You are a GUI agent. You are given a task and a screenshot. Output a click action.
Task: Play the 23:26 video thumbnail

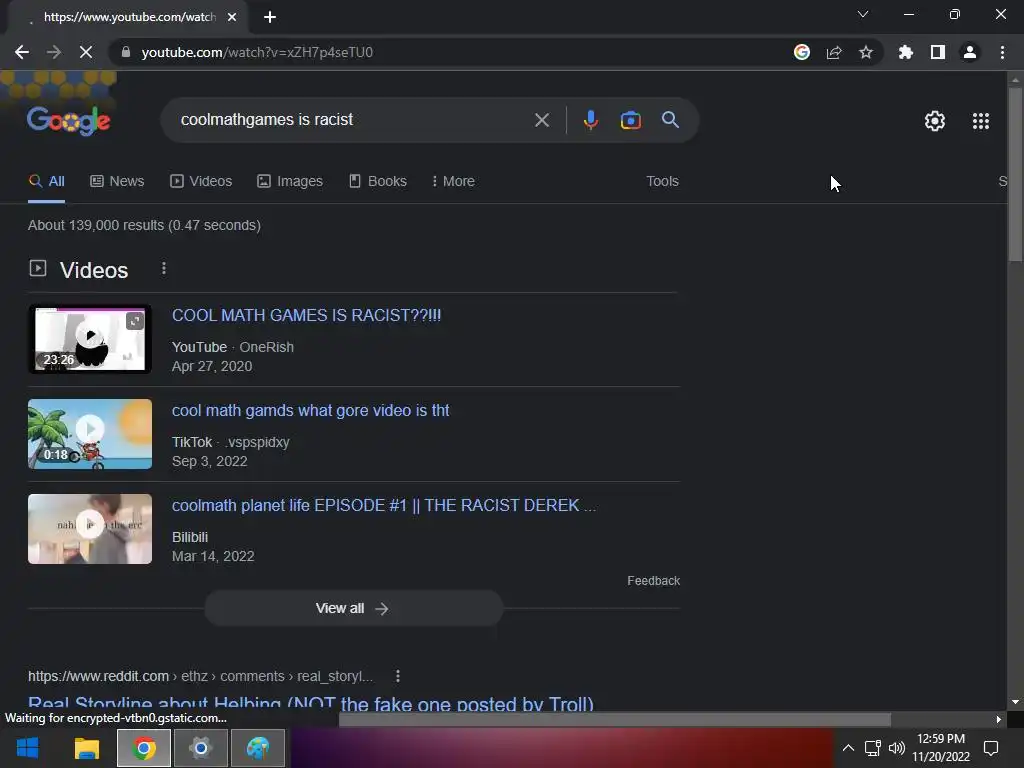(x=90, y=339)
